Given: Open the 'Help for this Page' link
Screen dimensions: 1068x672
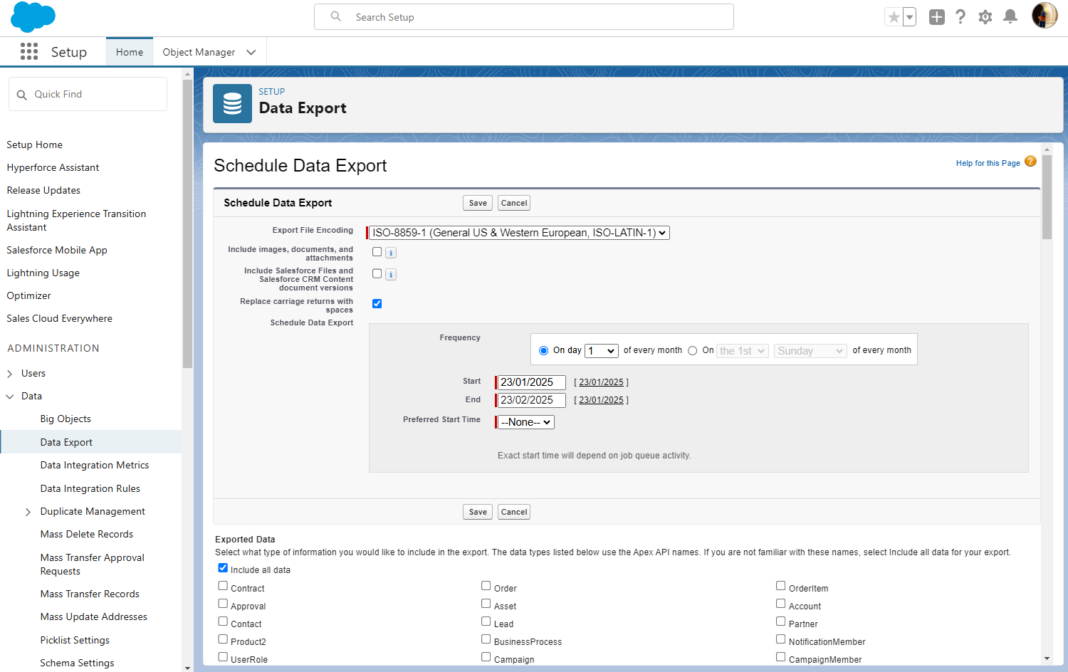Looking at the screenshot, I should pos(988,161).
